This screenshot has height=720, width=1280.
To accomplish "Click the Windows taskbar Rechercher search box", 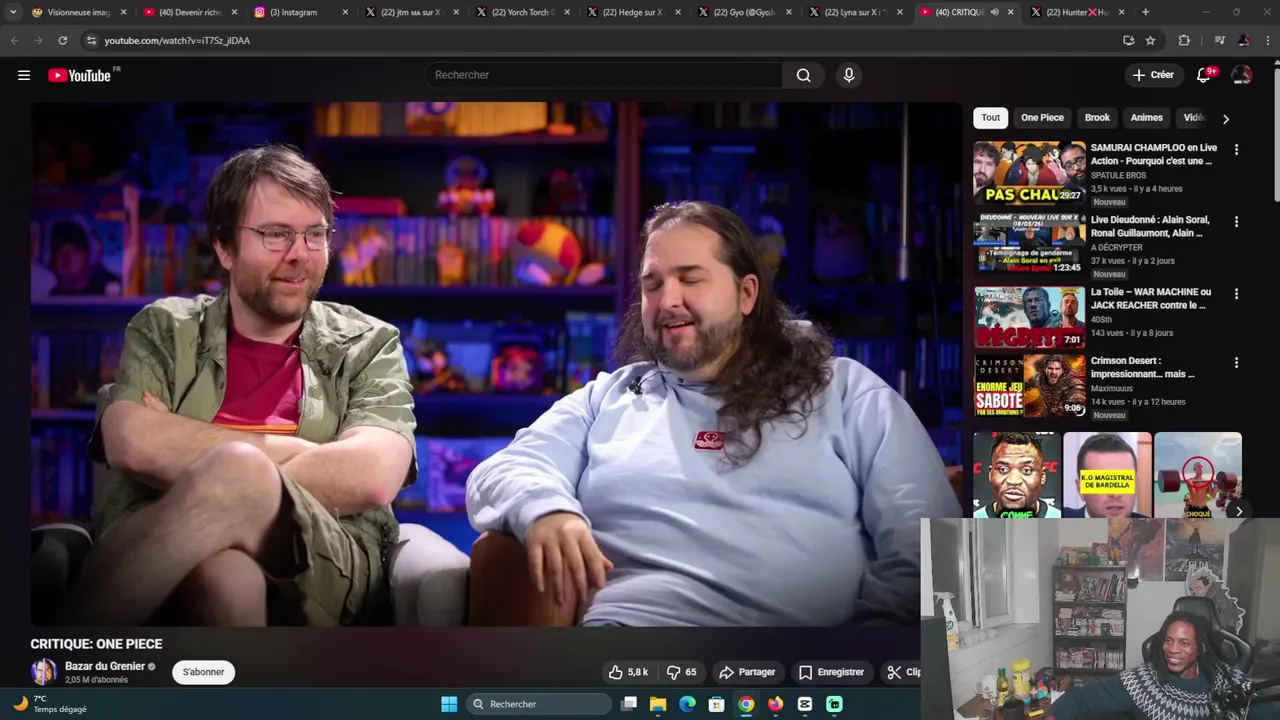I will click(x=538, y=704).
